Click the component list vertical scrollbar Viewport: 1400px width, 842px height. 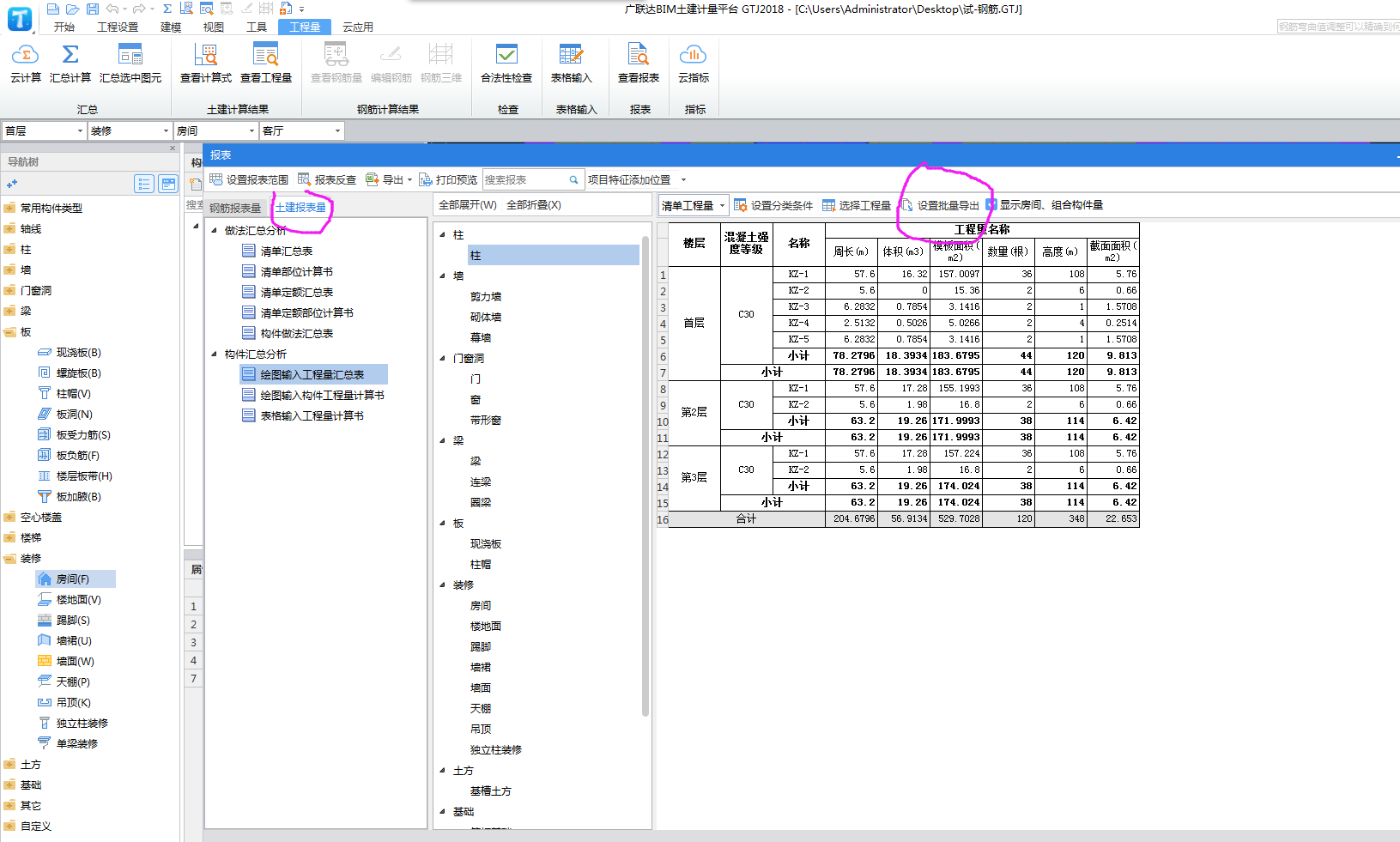pyautogui.click(x=645, y=476)
